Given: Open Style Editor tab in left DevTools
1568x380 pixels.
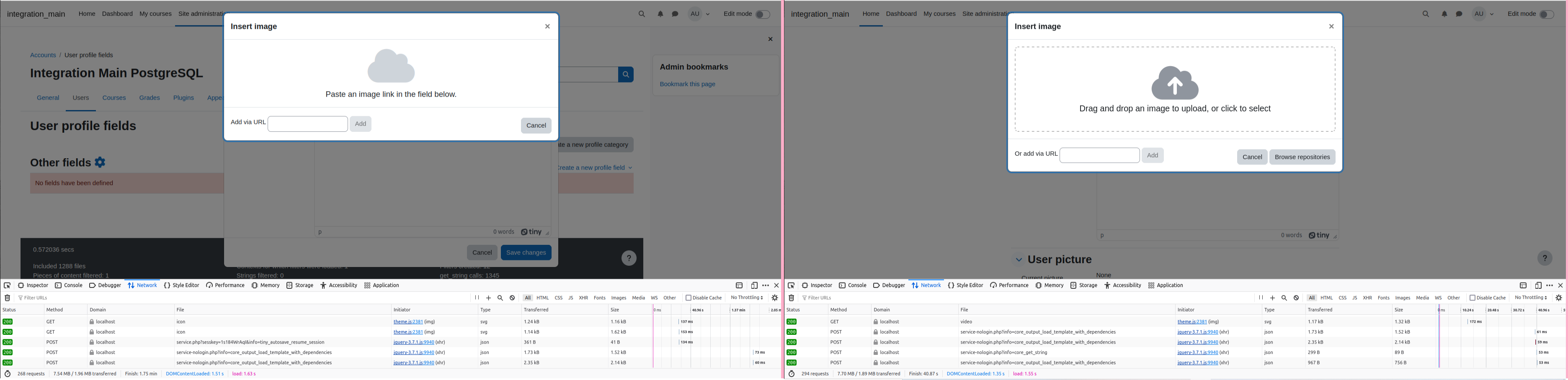Looking at the screenshot, I should [x=181, y=286].
